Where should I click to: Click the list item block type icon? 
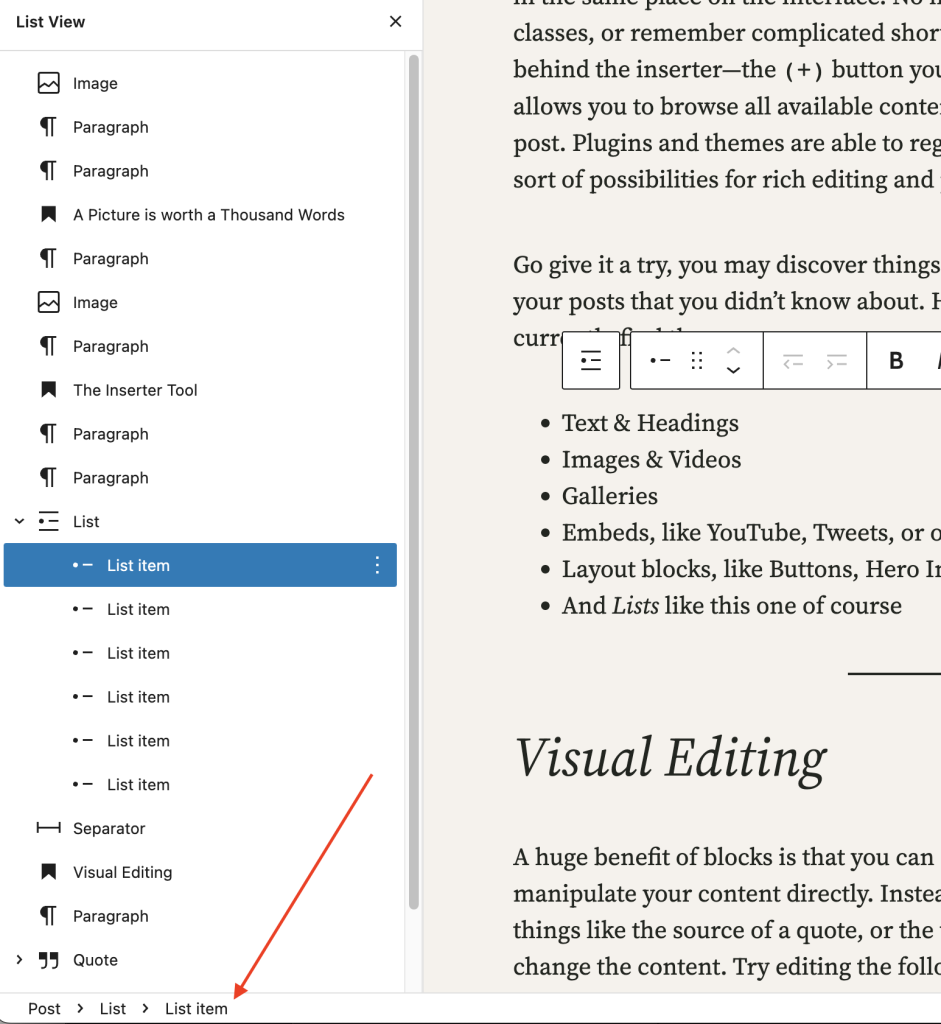(660, 361)
